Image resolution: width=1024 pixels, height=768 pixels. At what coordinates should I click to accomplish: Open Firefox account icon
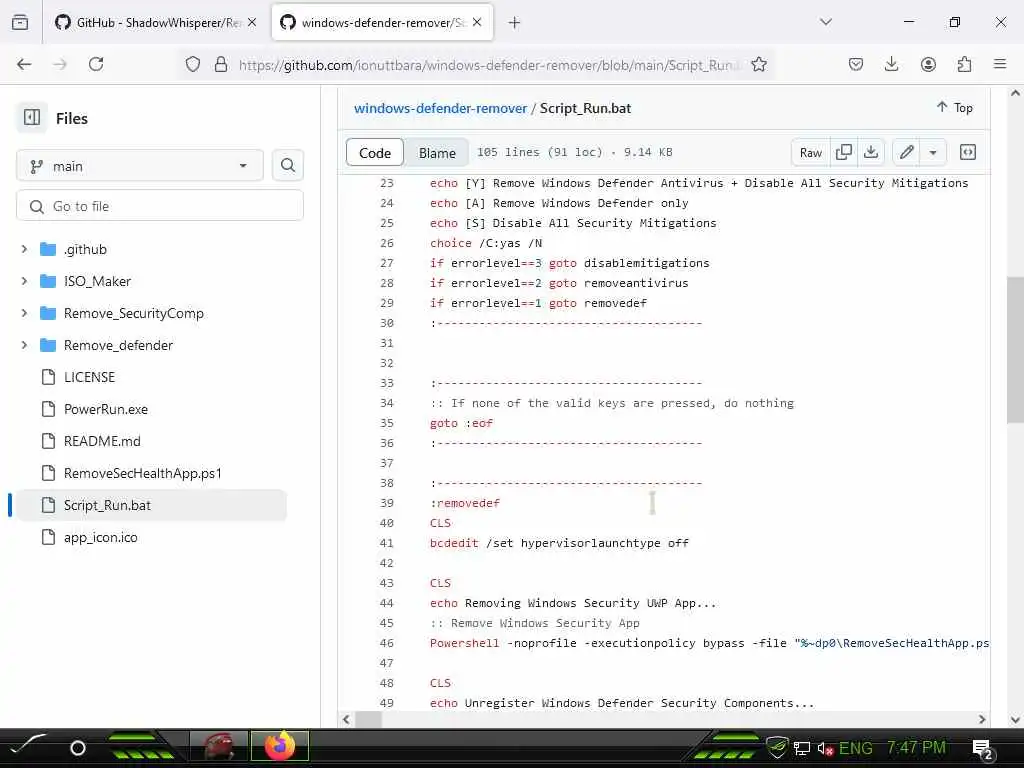[x=928, y=64]
